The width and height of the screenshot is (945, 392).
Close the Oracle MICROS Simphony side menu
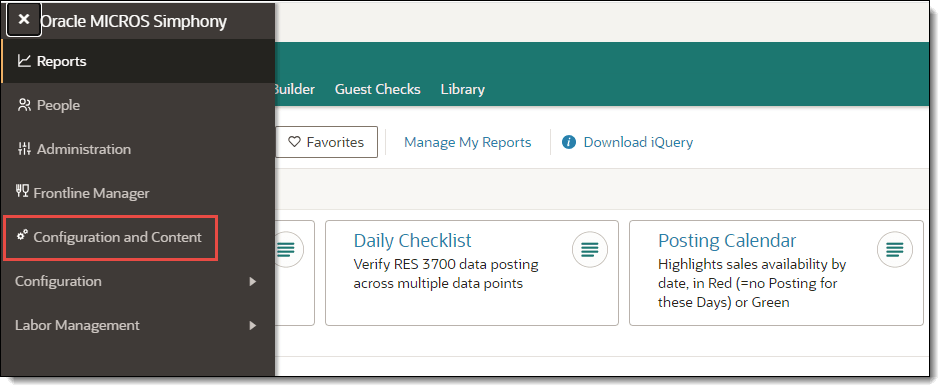coord(24,19)
